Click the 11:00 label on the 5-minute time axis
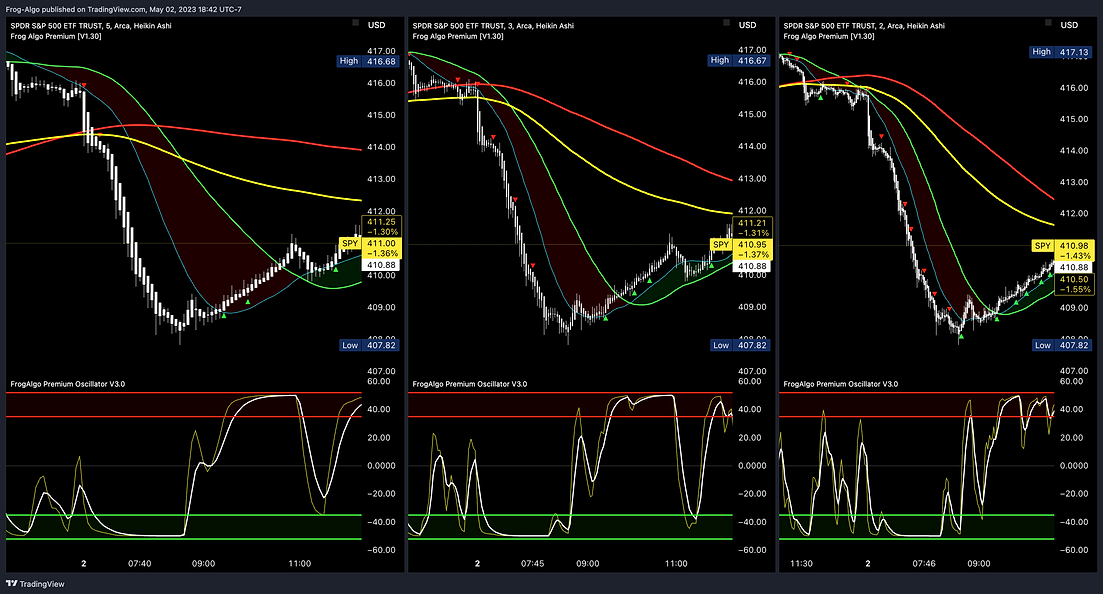 coord(300,564)
